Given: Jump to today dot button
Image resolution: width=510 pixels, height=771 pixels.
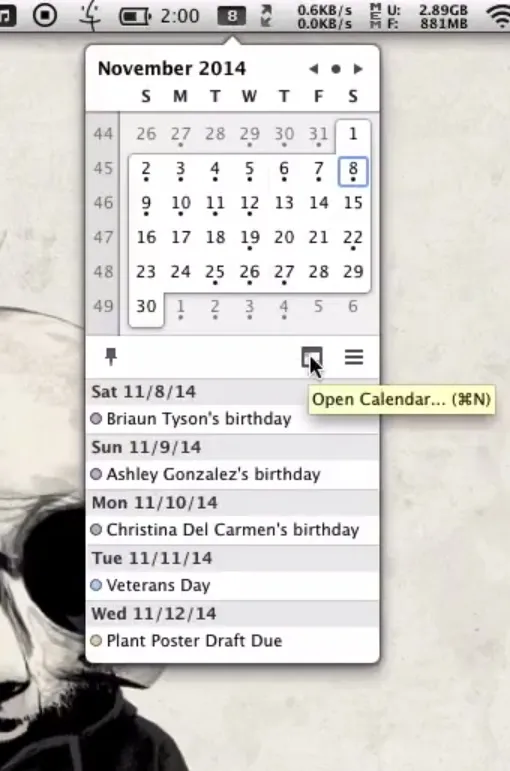Looking at the screenshot, I should pos(336,69).
